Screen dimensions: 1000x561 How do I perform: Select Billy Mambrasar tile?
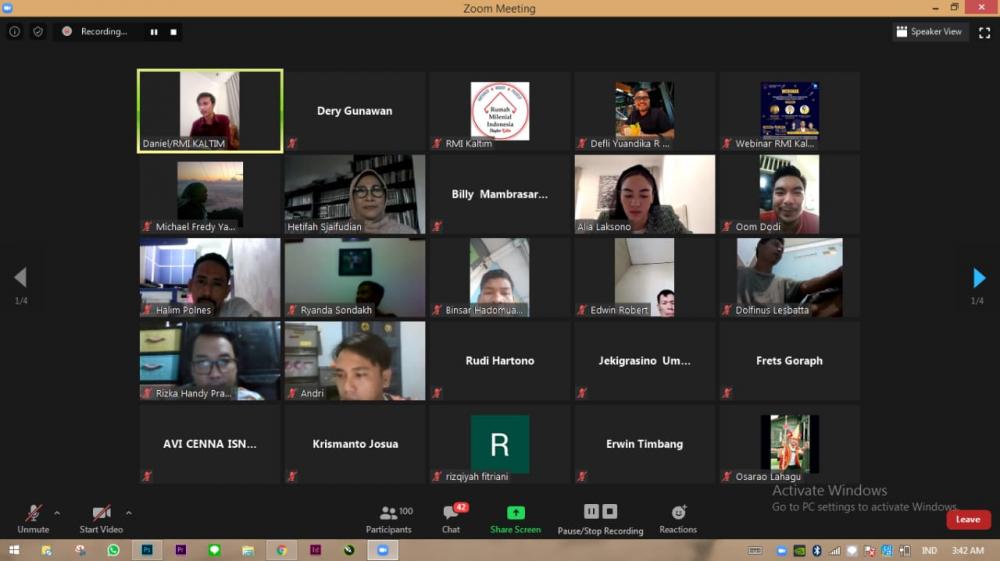coord(499,194)
